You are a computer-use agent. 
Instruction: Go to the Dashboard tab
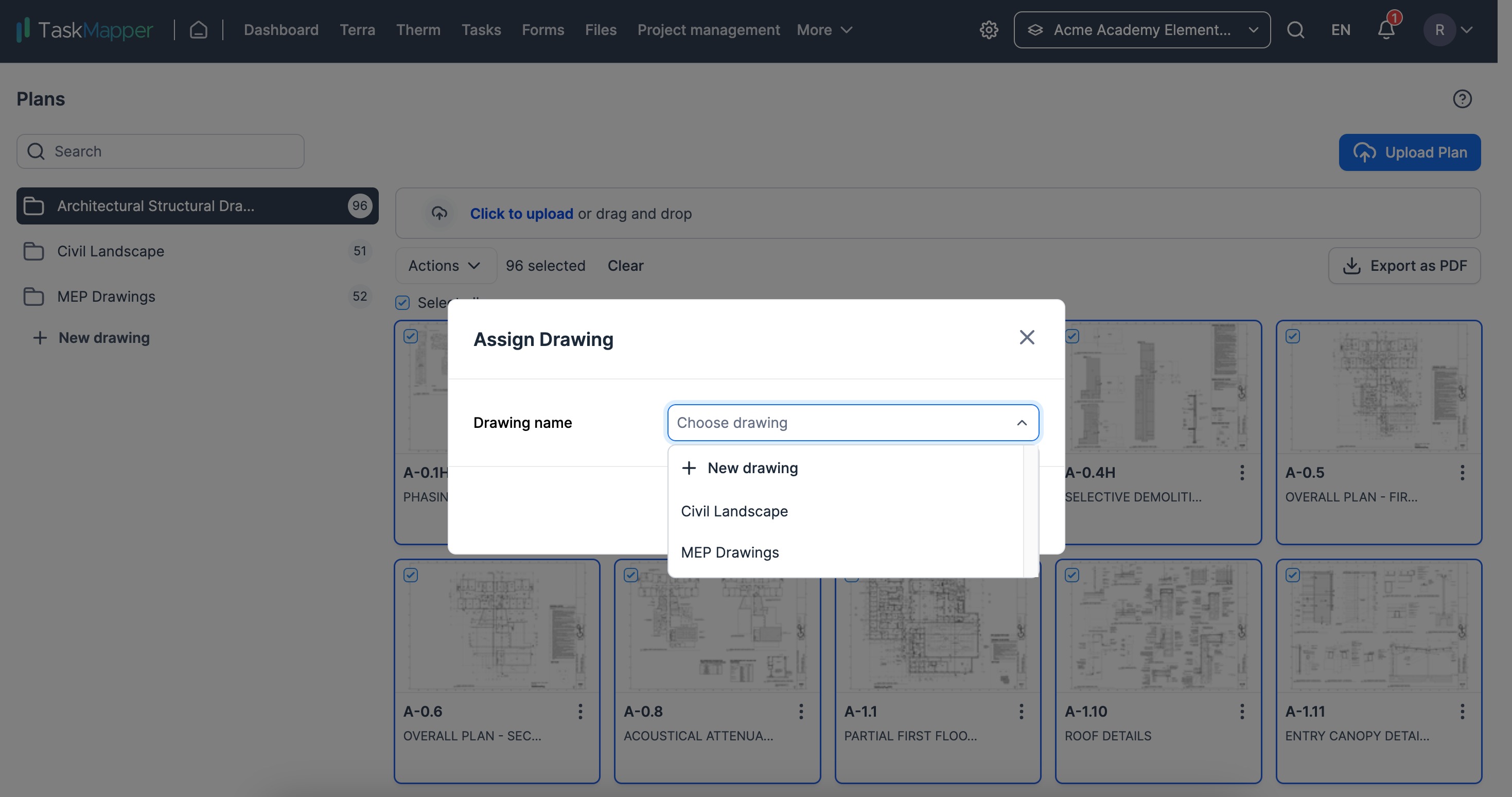click(281, 30)
